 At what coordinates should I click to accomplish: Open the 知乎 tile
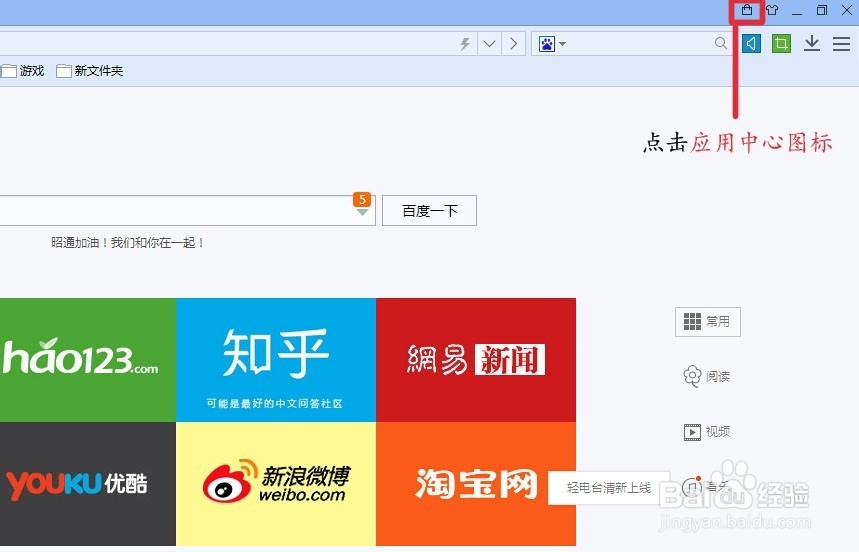276,360
